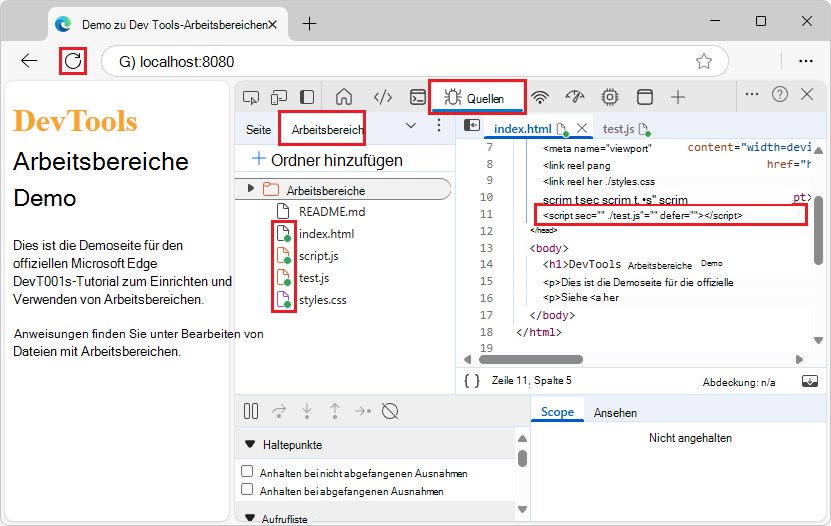Open the Performance tool
831x526 pixels.
pos(575,97)
